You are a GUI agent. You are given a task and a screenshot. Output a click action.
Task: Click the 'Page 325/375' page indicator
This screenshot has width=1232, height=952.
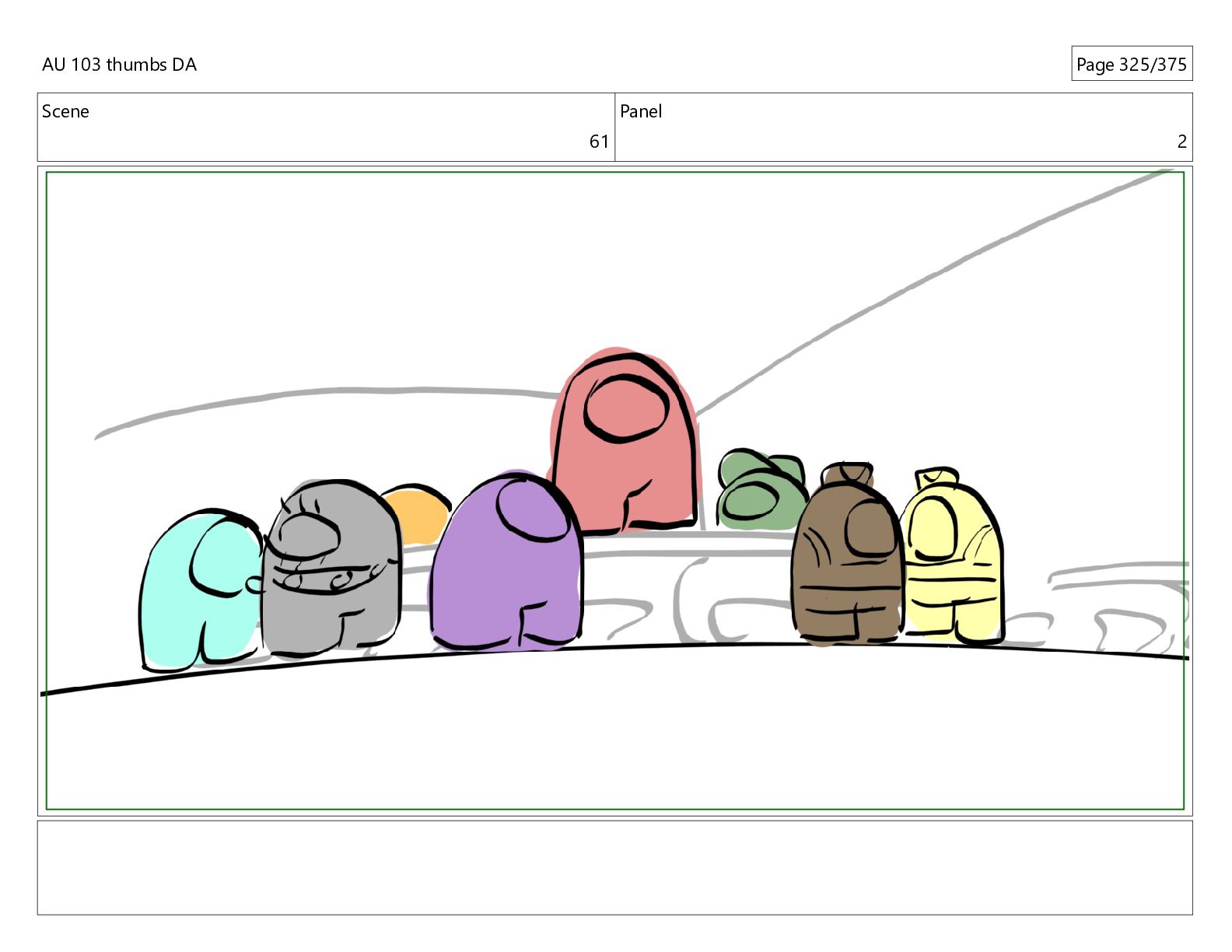click(1131, 64)
